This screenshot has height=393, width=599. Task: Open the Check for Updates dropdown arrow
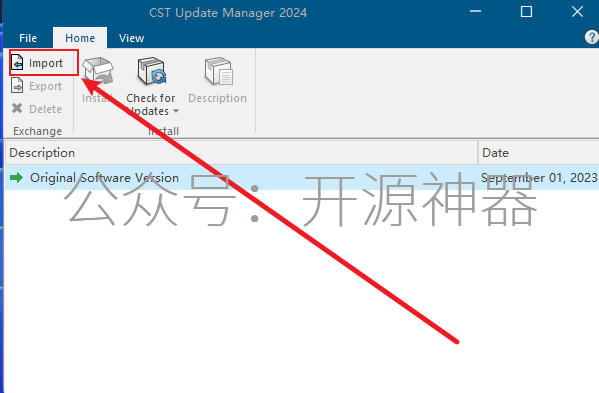click(176, 111)
